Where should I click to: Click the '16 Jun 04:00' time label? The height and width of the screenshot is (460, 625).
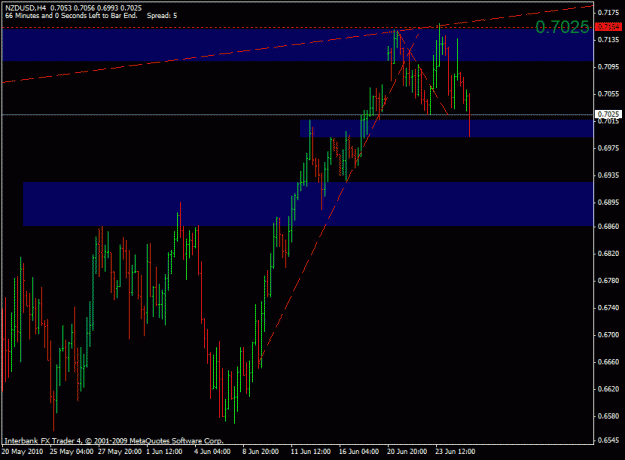[x=359, y=452]
